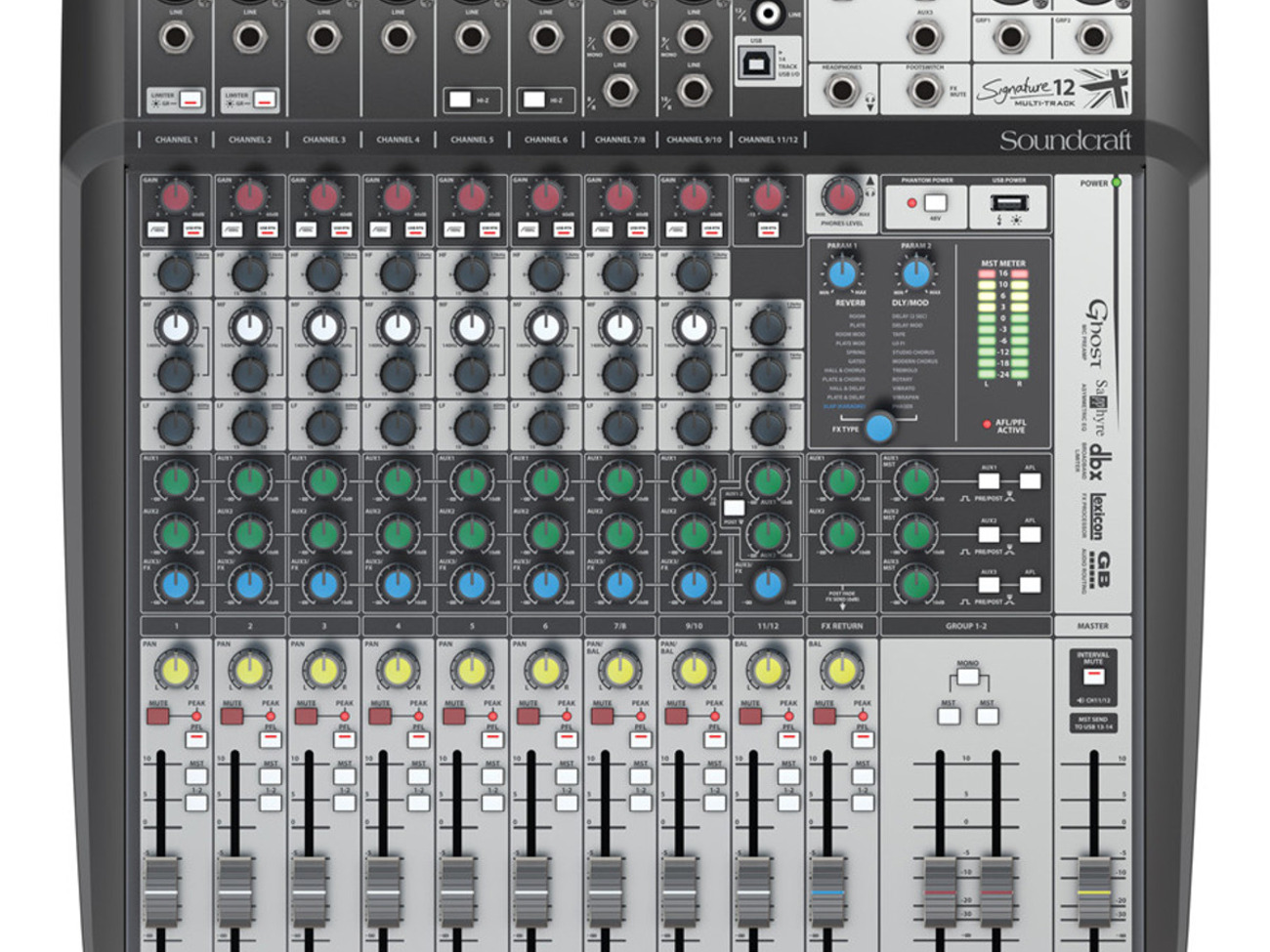Image resolution: width=1270 pixels, height=952 pixels.
Task: Turn the FX Return Bal knob
Action: click(x=842, y=671)
